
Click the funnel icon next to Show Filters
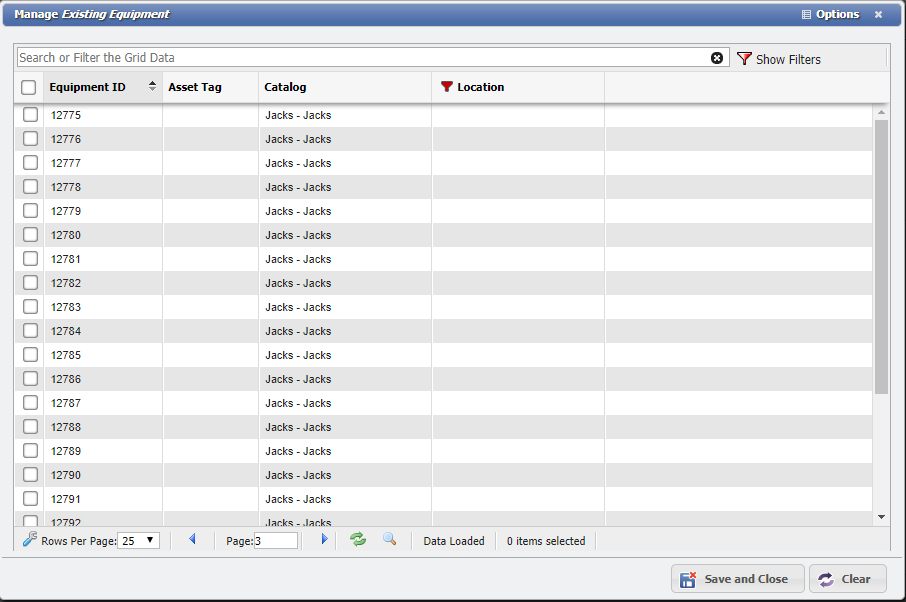[744, 59]
